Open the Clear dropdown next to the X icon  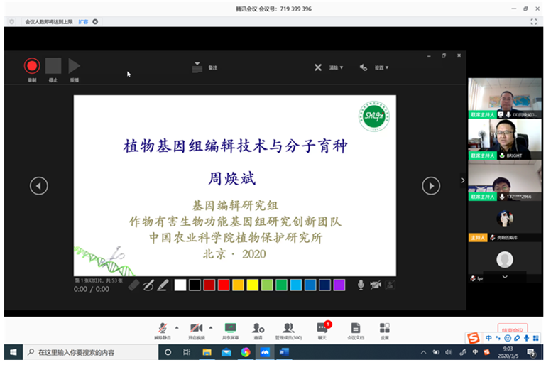336,68
